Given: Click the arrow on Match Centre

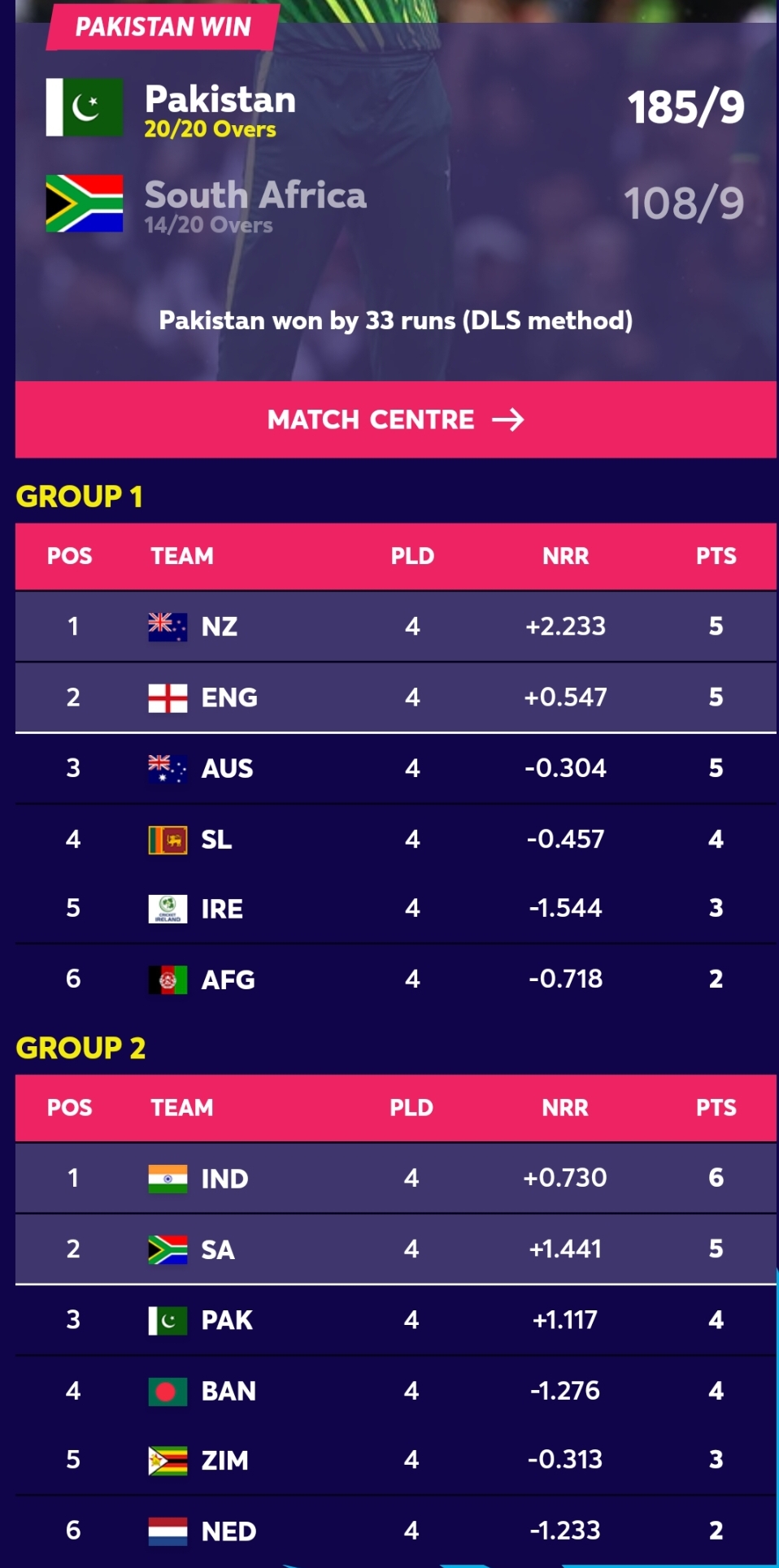Looking at the screenshot, I should coord(508,419).
